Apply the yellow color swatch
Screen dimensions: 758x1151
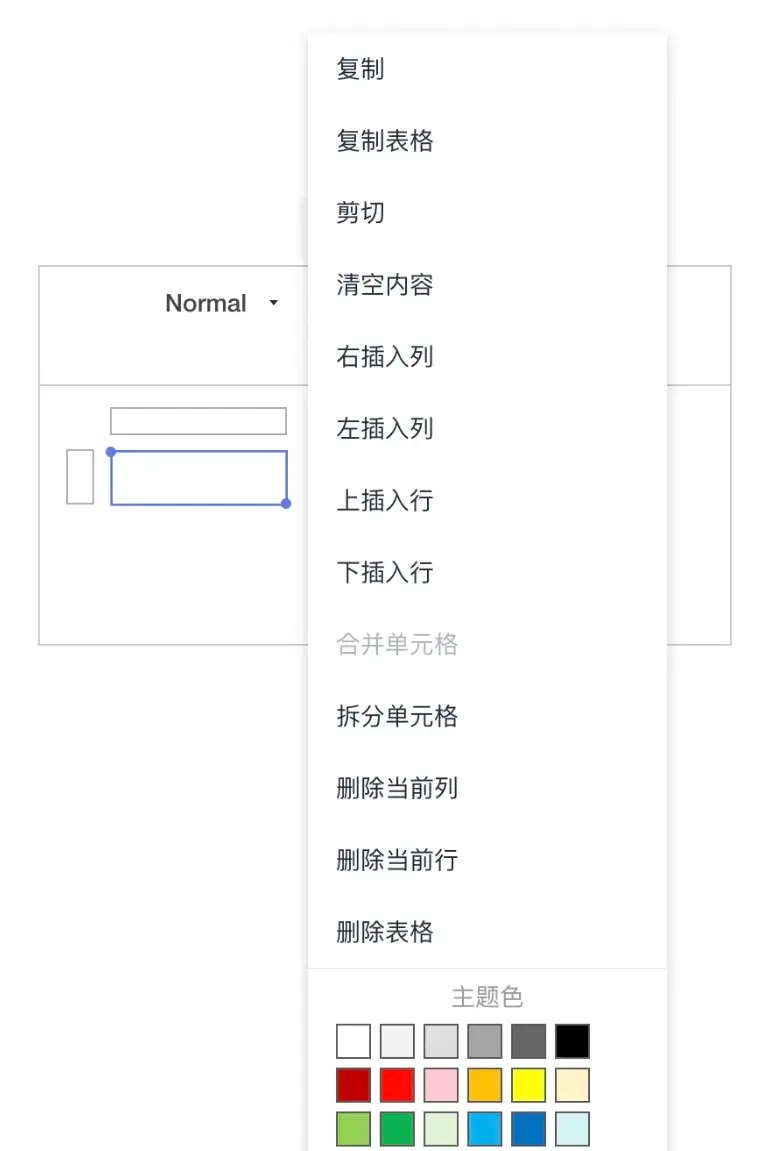529,1085
